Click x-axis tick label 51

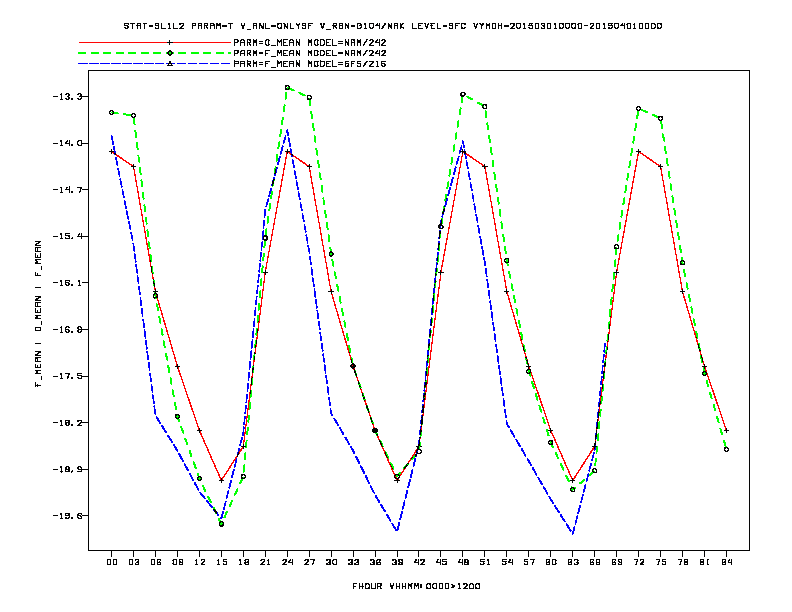485,562
